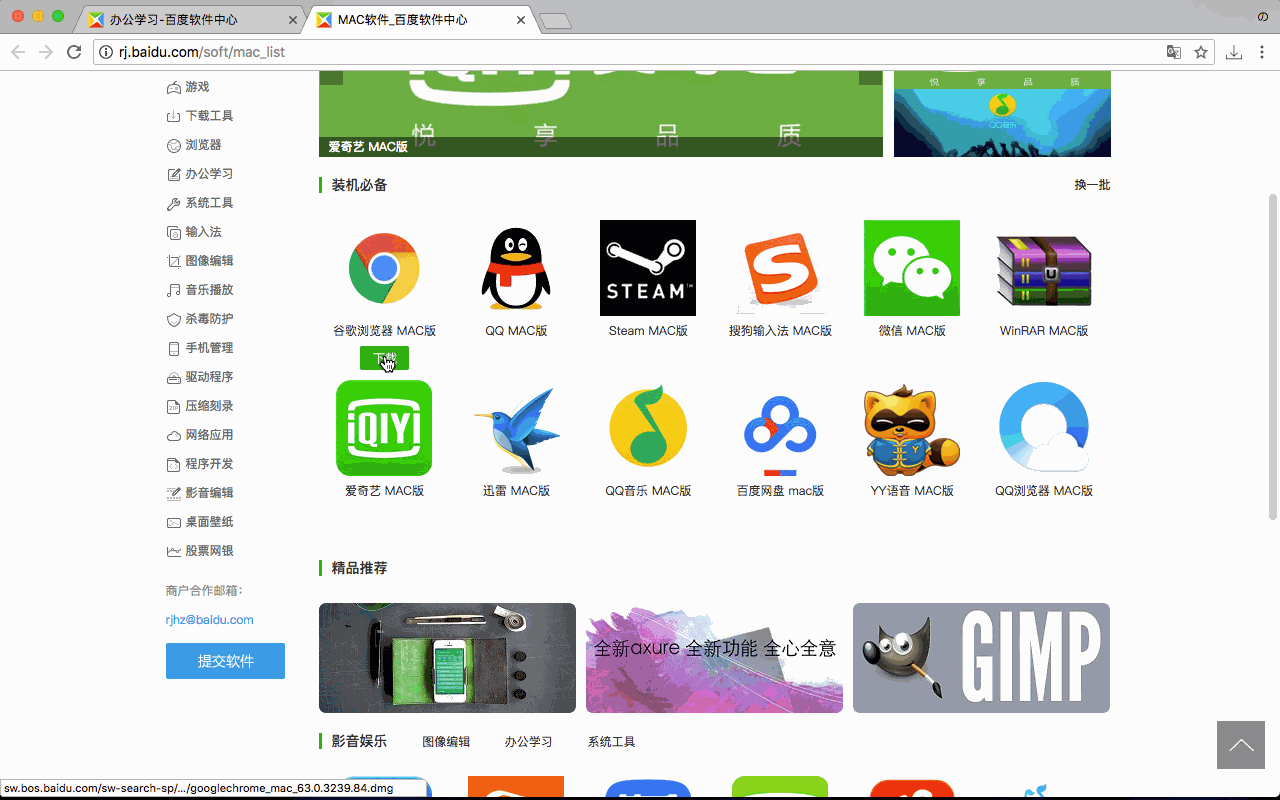Screen dimensions: 1280x800
Task: Select the 压缩刻录 category
Action: click(200, 406)
